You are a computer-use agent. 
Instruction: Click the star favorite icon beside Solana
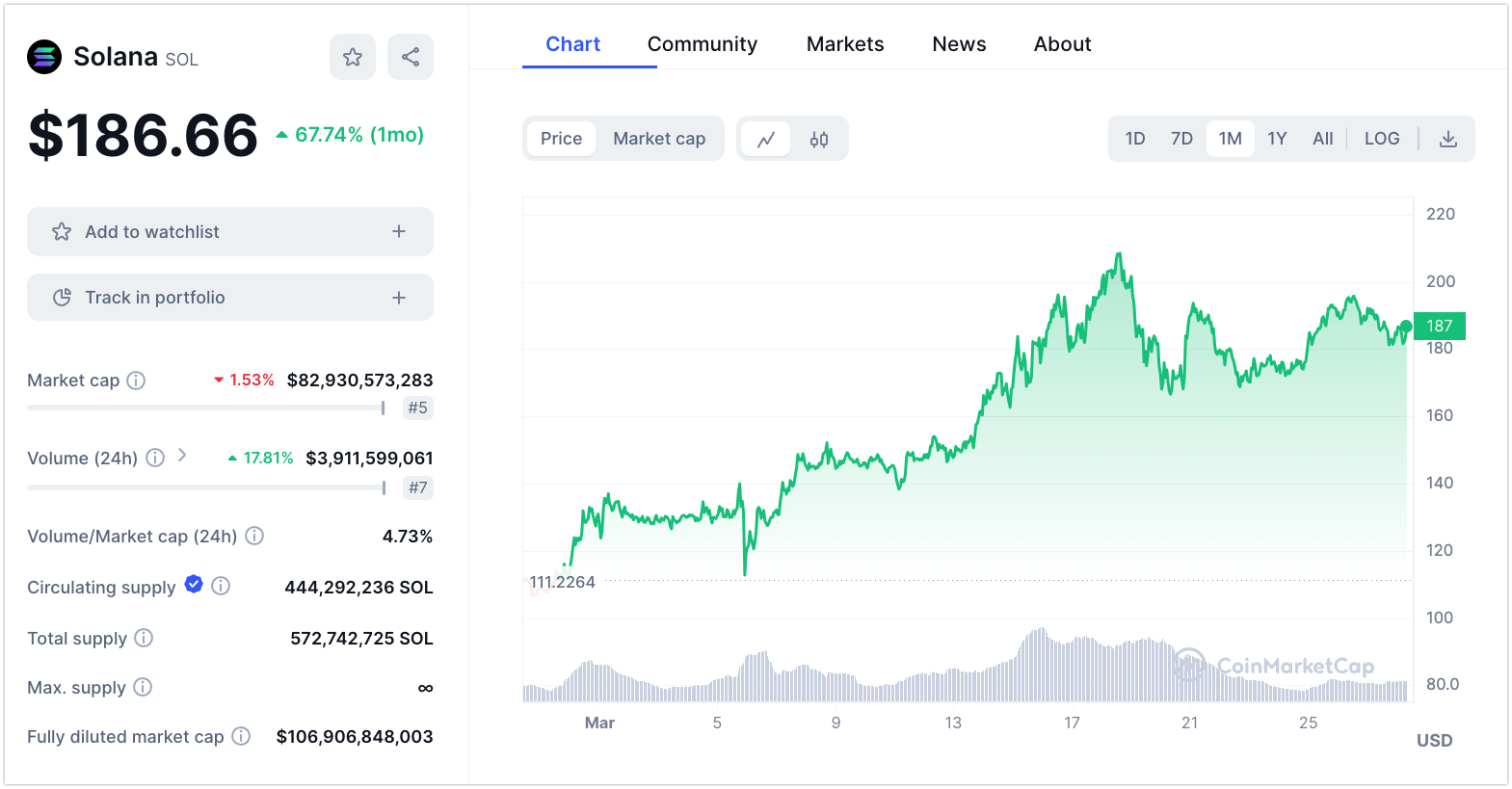point(353,58)
